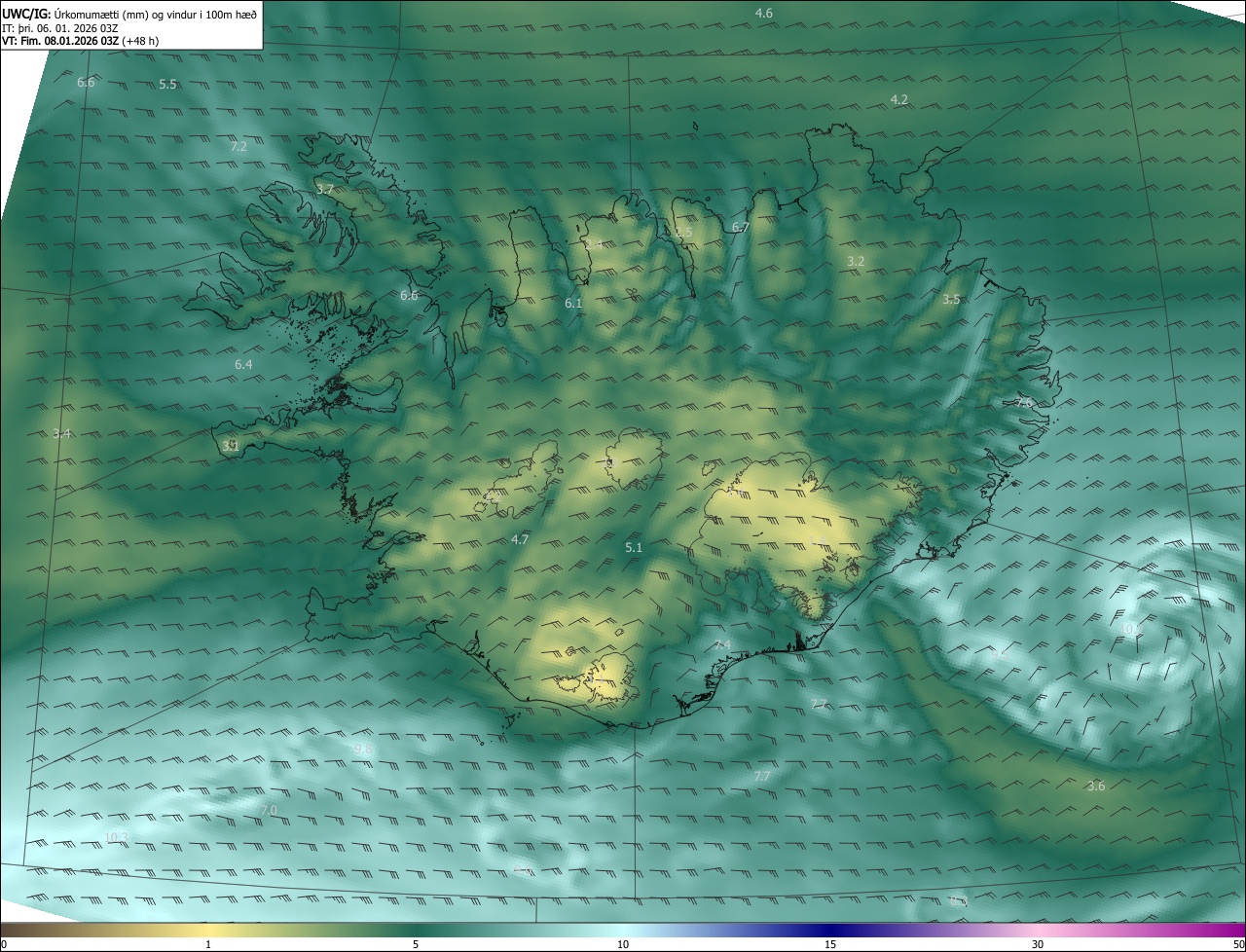The width and height of the screenshot is (1246, 952).
Task: Click the 4.6 value label
Action: (764, 13)
